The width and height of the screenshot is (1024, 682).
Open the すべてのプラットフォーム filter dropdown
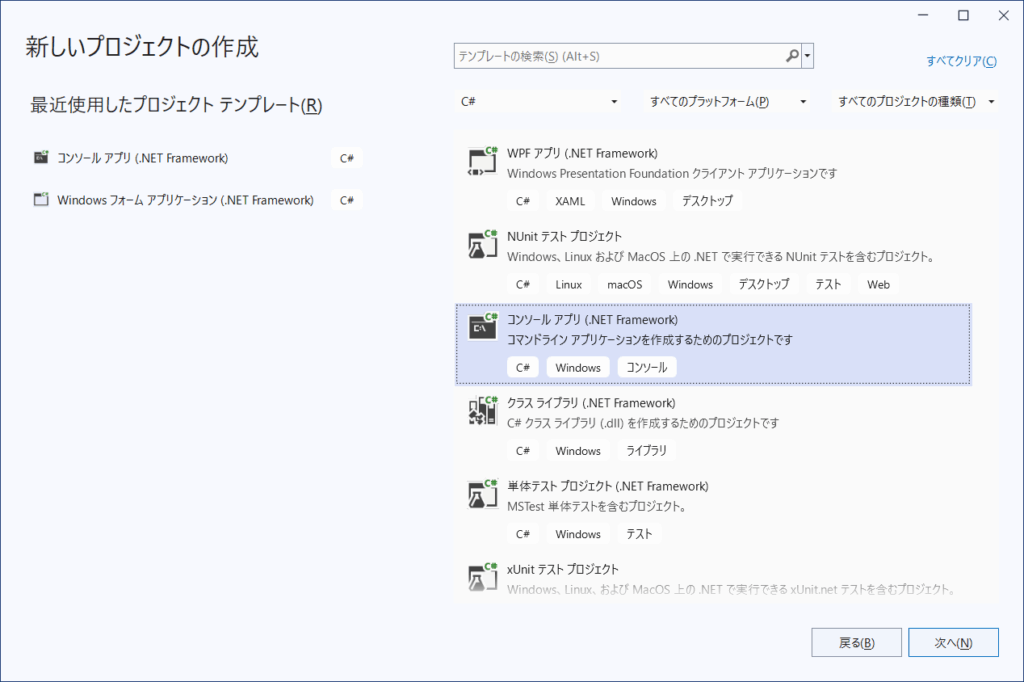click(728, 101)
